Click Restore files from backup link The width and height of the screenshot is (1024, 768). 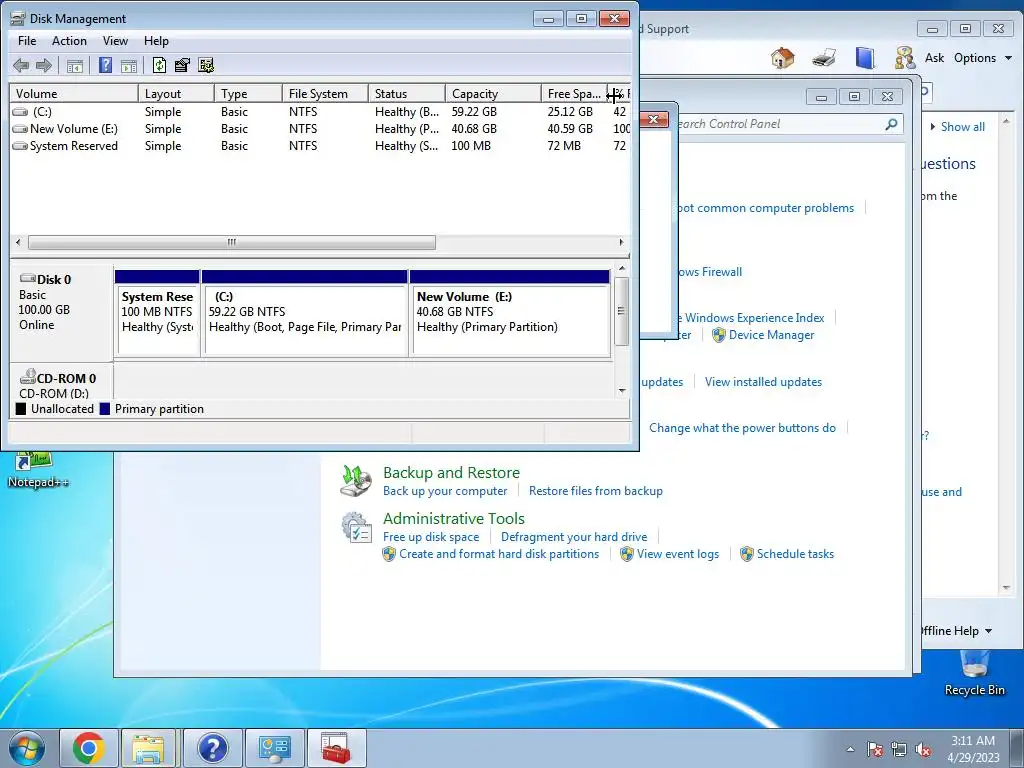[596, 491]
